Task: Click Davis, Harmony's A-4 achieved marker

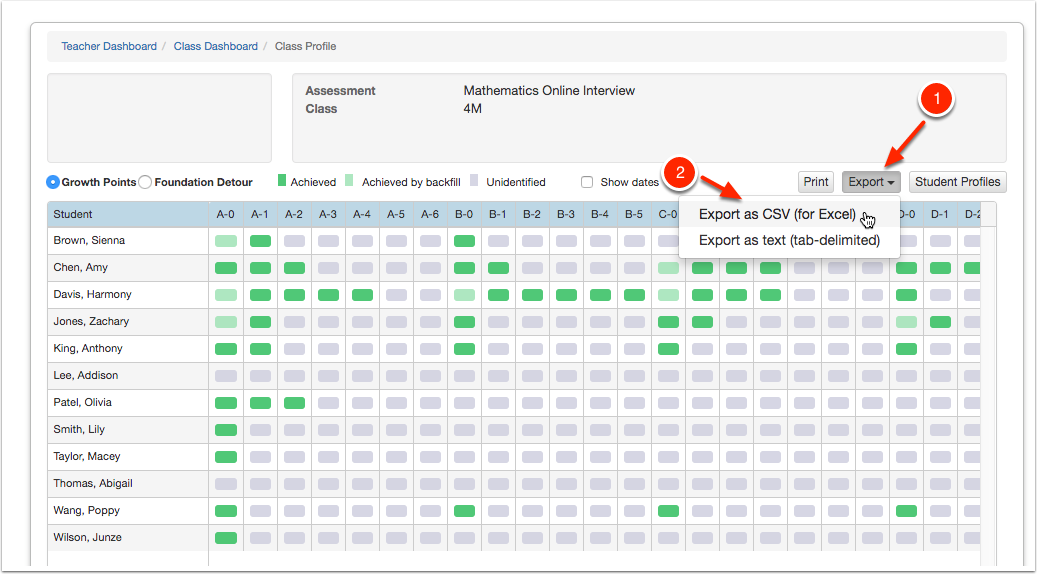Action: 362,295
